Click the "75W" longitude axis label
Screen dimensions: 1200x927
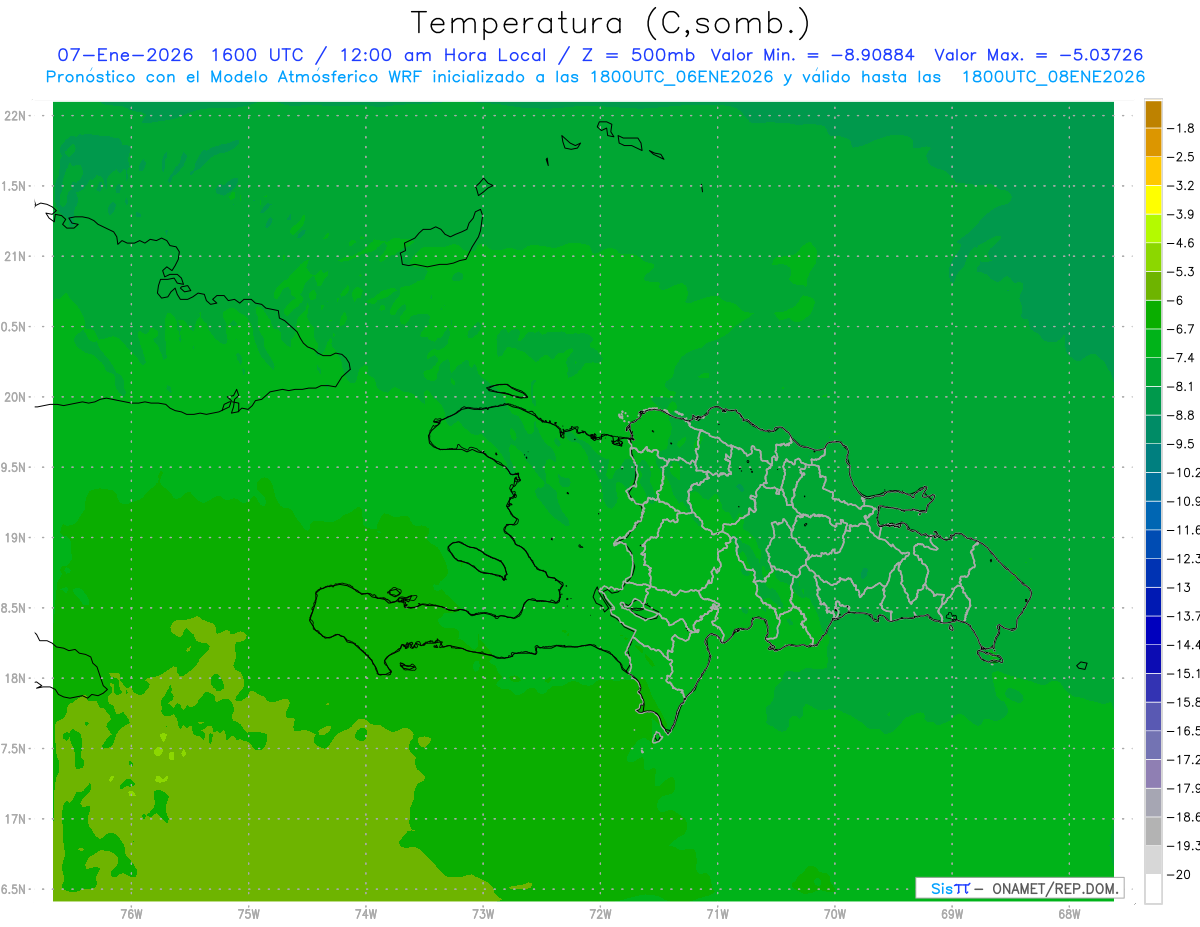(x=249, y=914)
